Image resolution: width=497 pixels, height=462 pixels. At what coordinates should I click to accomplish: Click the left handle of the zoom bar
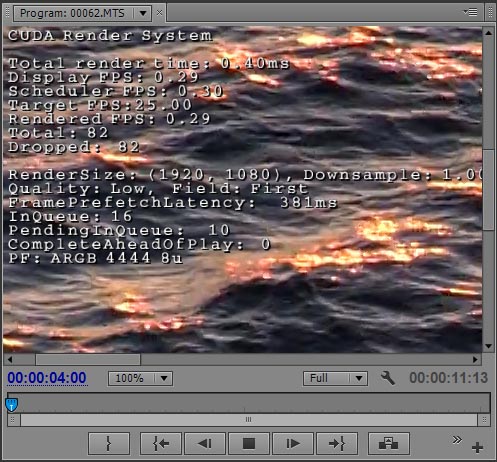13,420
